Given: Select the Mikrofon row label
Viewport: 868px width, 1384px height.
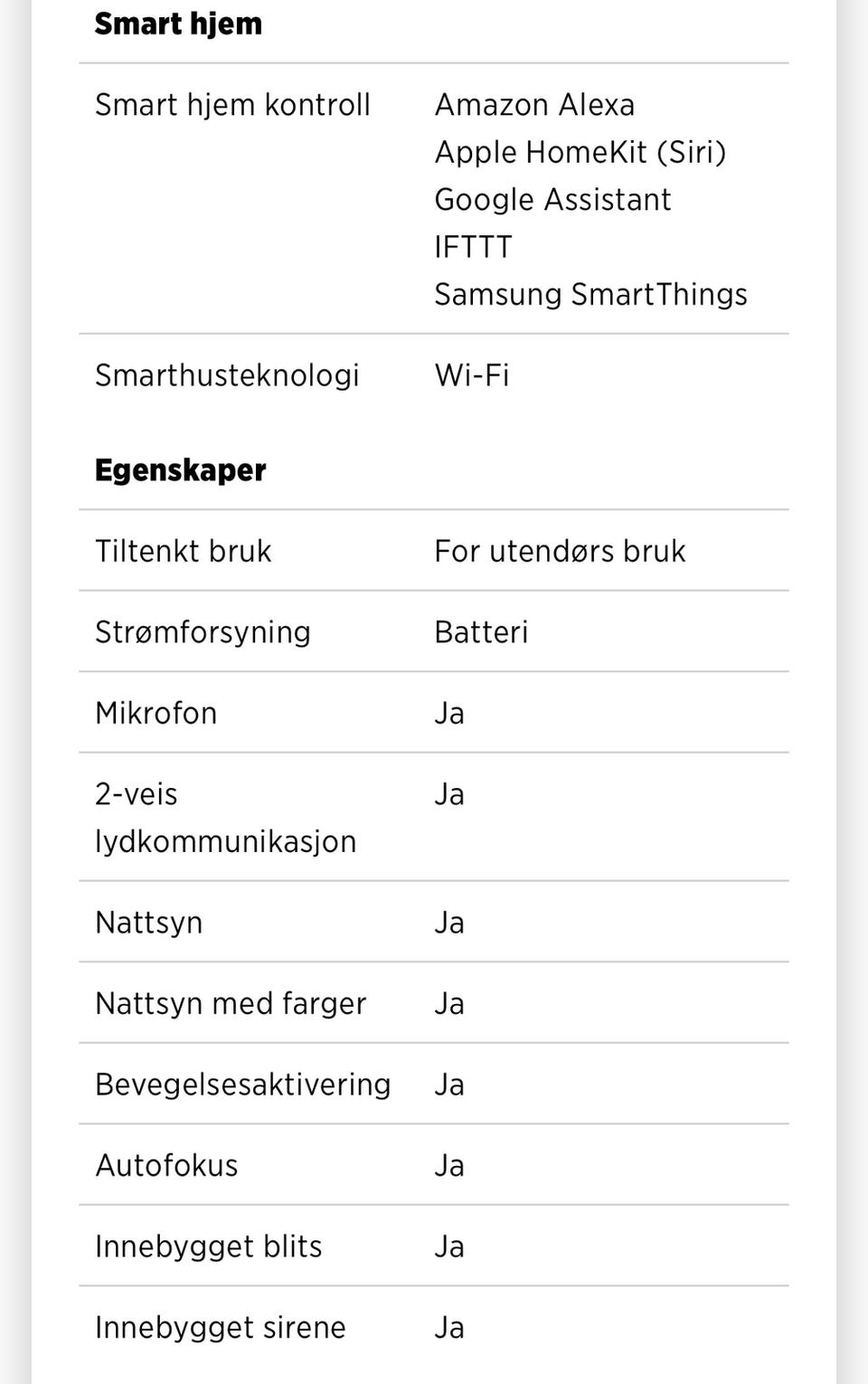Looking at the screenshot, I should pyautogui.click(x=156, y=713).
